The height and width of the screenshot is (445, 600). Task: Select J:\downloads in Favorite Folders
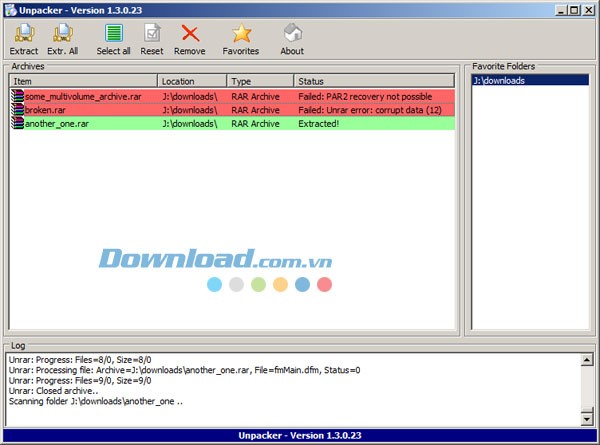500,81
